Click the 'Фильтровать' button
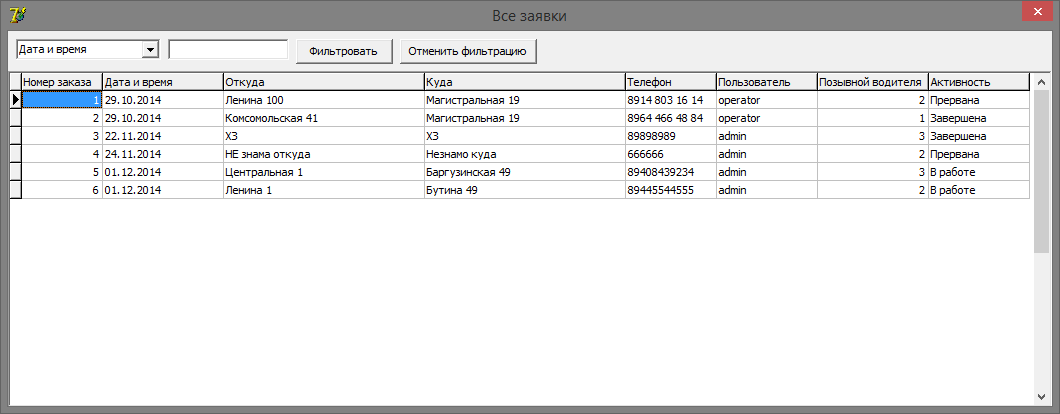Screen dimensions: 1060x414 pos(344,51)
